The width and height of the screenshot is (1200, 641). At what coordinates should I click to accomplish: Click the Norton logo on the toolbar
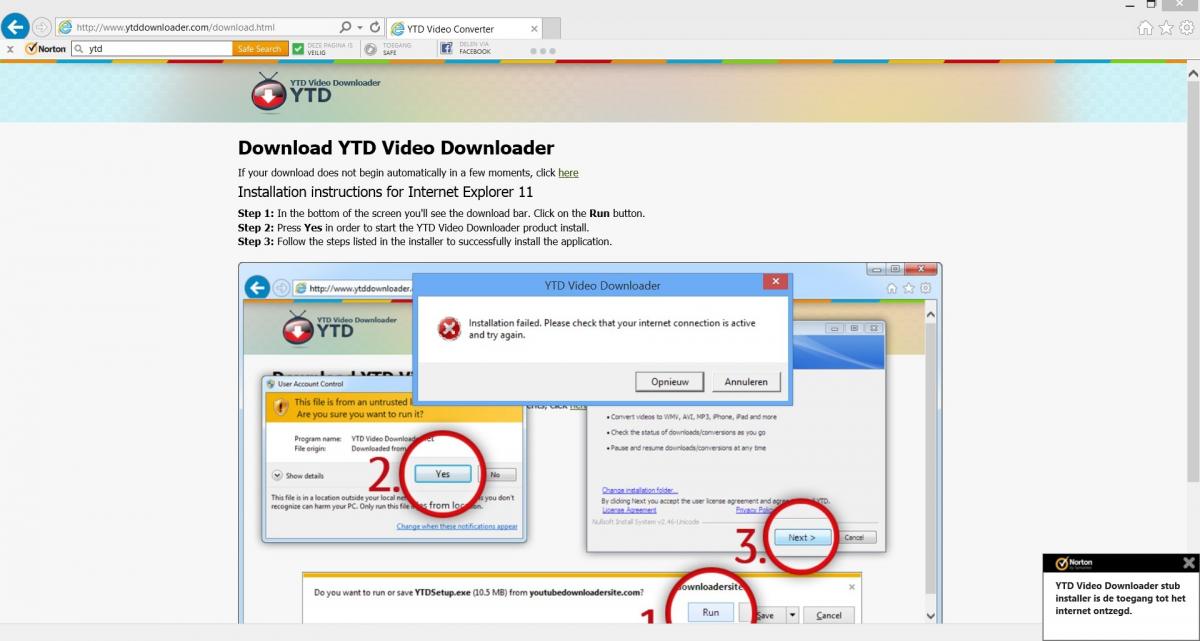46,48
